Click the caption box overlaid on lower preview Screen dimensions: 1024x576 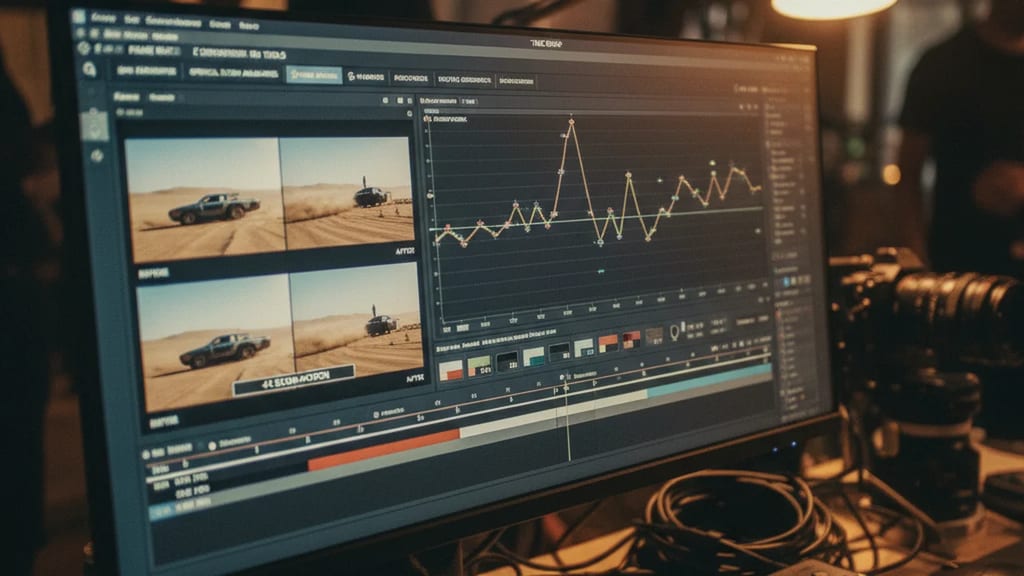pos(294,380)
